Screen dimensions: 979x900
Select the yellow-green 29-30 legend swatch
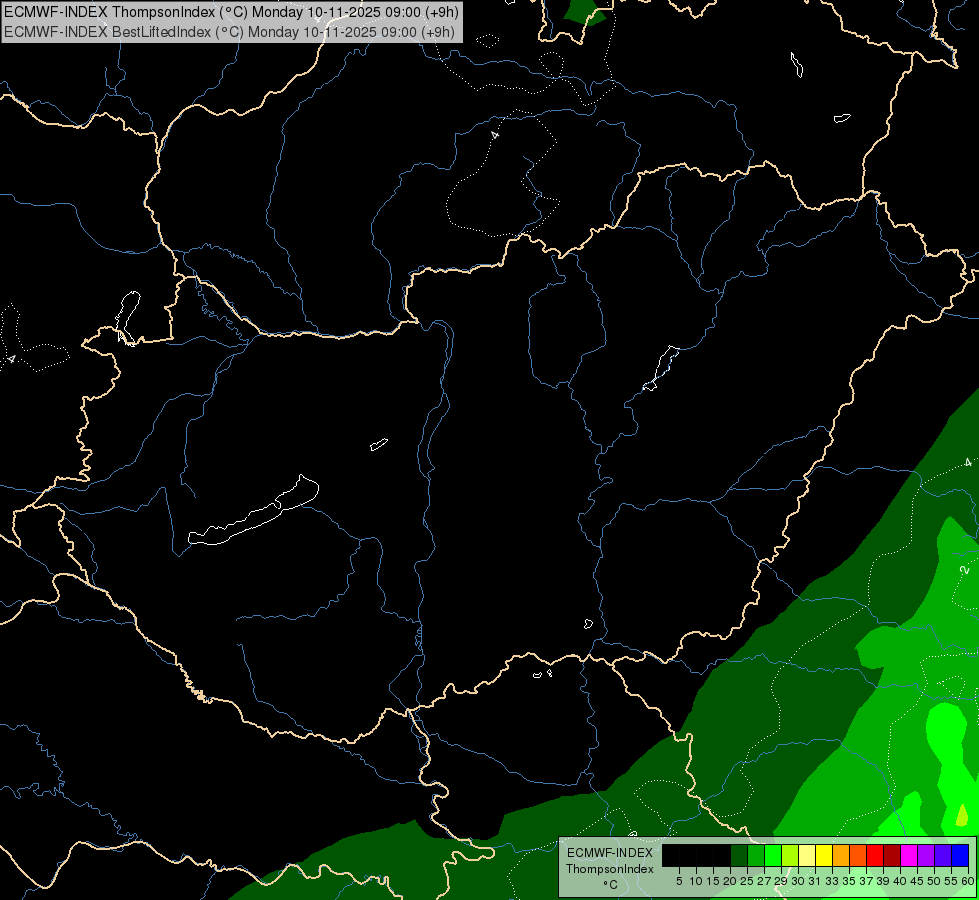coord(790,855)
